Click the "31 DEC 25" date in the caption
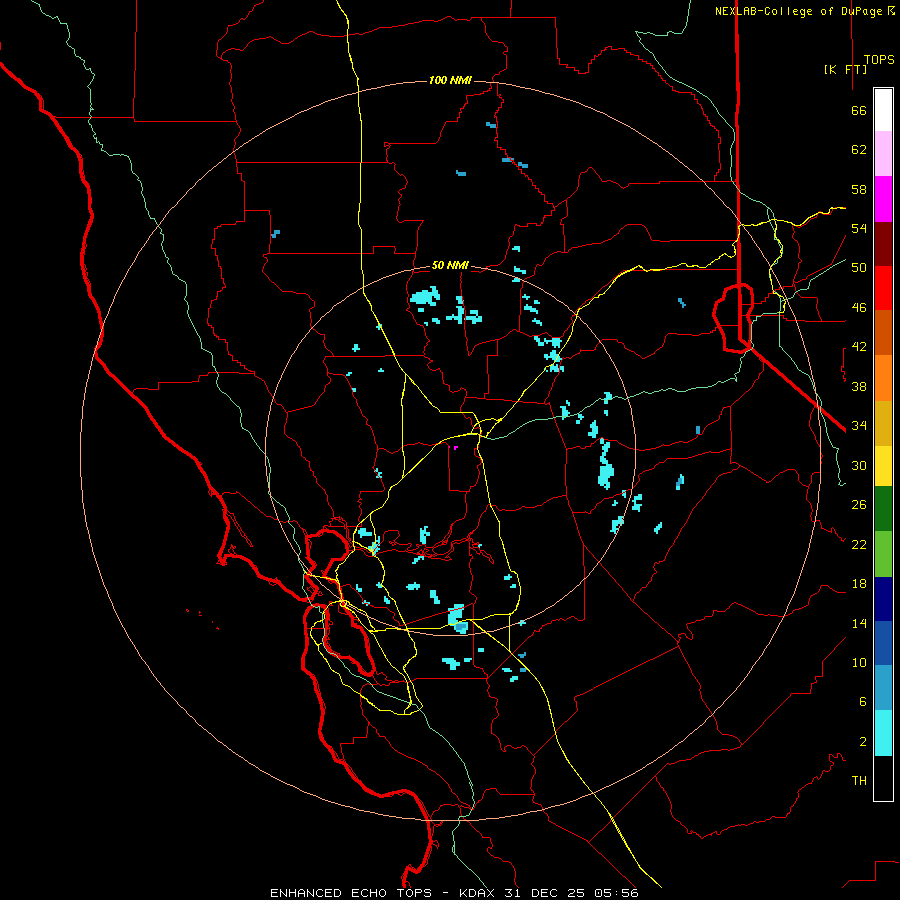 coord(545,893)
